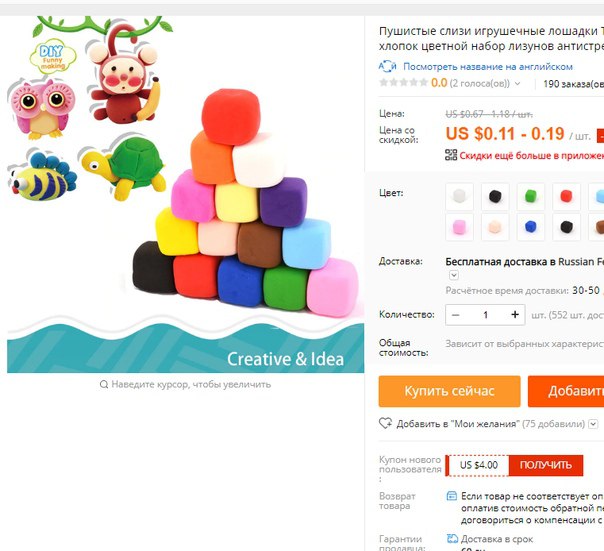
Task: Click the Купить сейчас button
Action: click(450, 391)
